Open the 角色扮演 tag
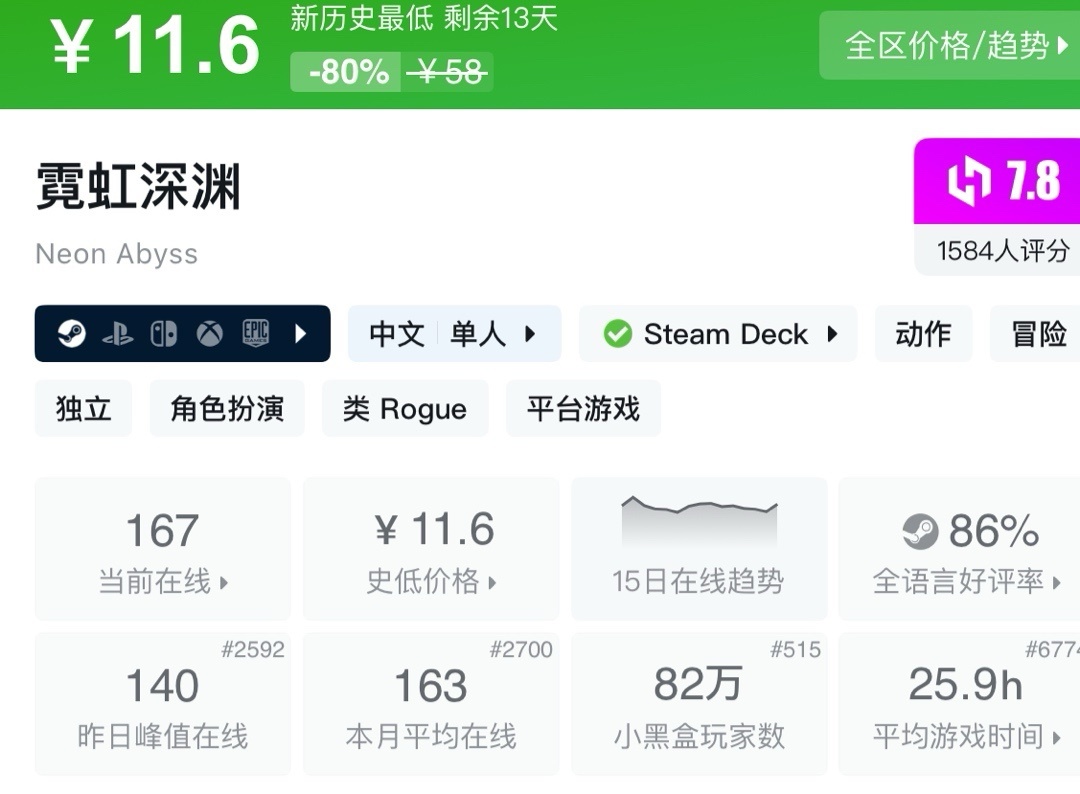This screenshot has height=794, width=1080. coord(227,409)
